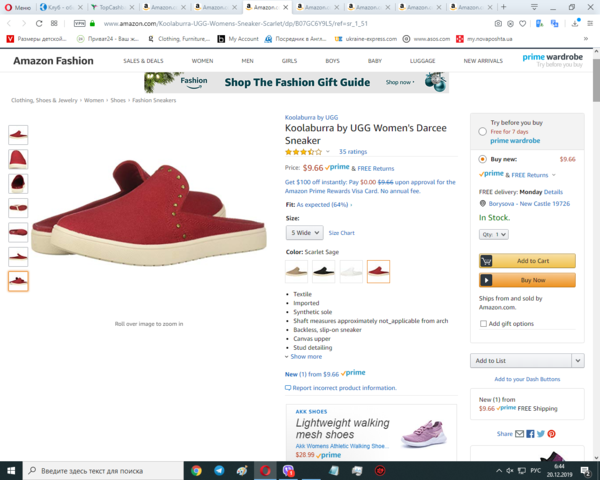
Task: Check the Add gift options box
Action: tap(483, 324)
